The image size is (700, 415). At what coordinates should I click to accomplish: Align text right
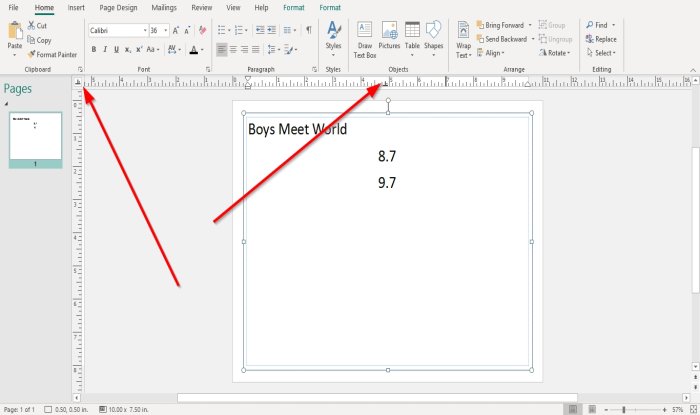point(244,50)
